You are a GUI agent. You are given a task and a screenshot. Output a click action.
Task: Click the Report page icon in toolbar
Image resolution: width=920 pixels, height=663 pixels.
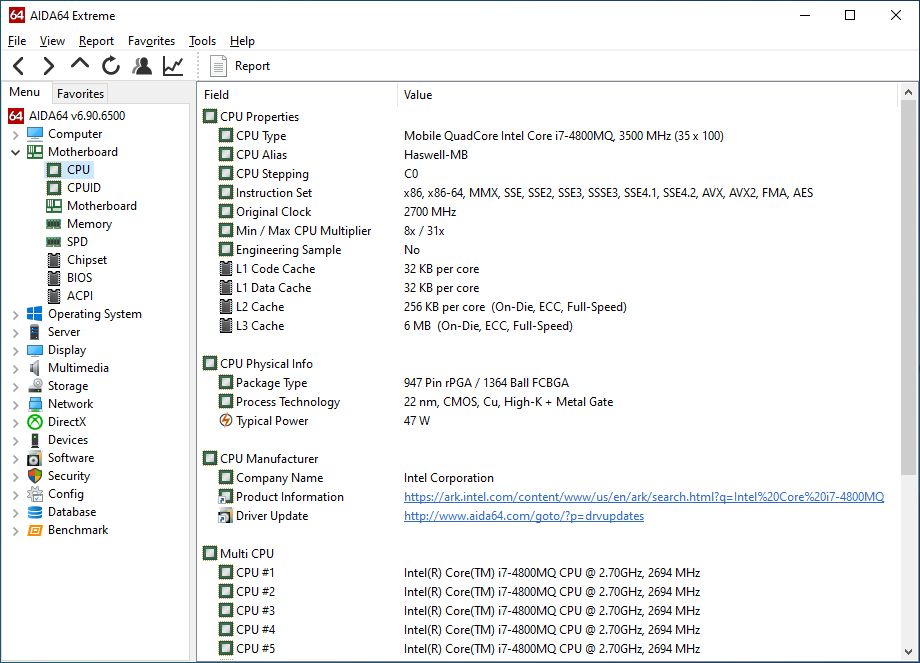[218, 66]
